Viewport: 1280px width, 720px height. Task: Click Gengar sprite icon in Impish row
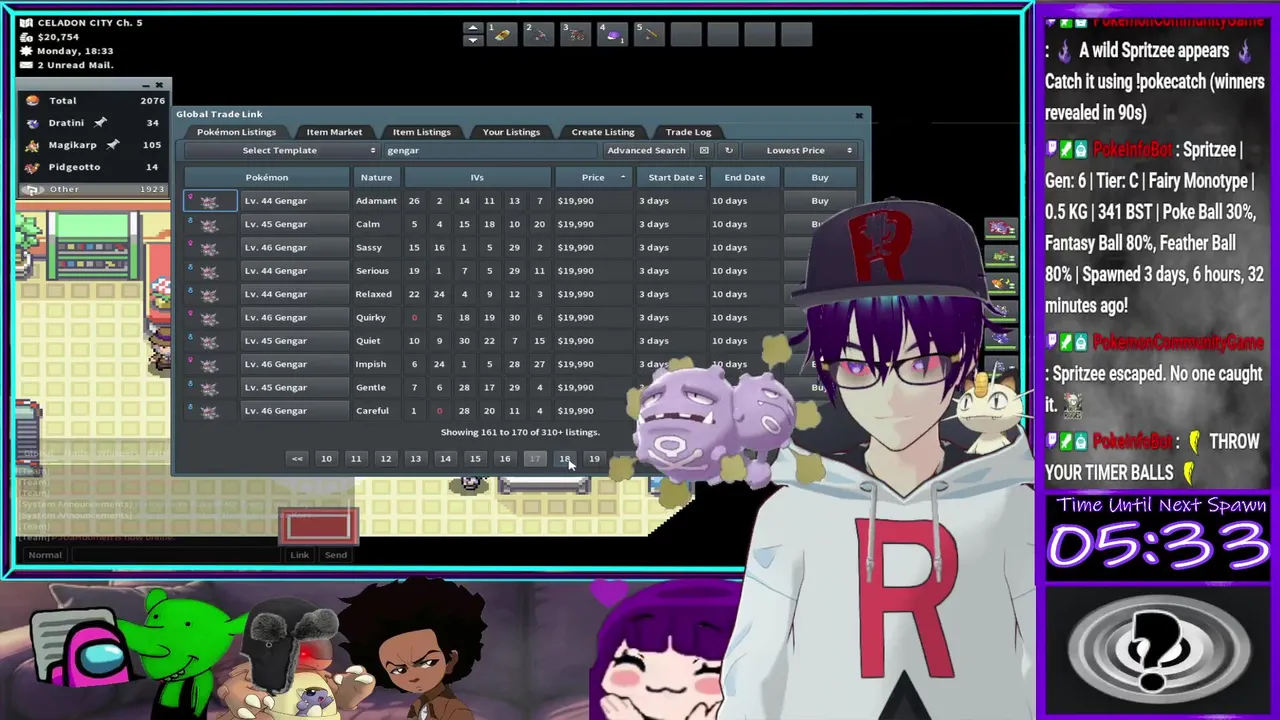[209, 364]
